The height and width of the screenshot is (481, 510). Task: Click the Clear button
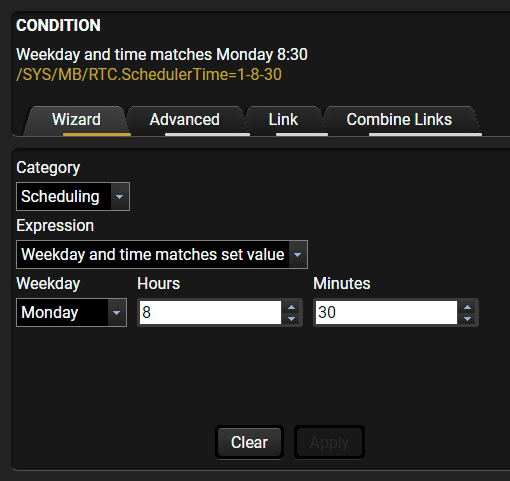249,442
